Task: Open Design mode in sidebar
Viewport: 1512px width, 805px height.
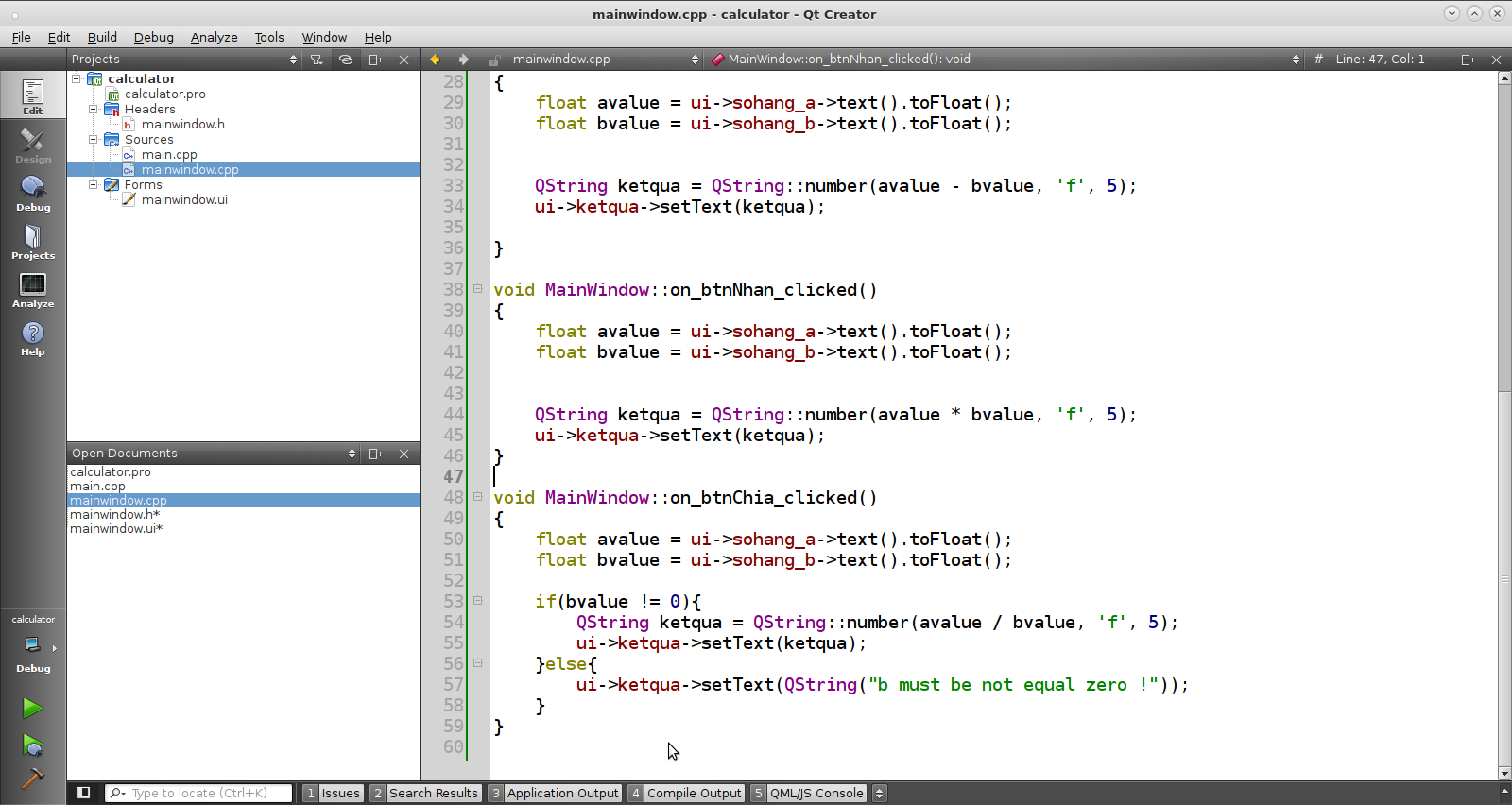Action: click(33, 145)
